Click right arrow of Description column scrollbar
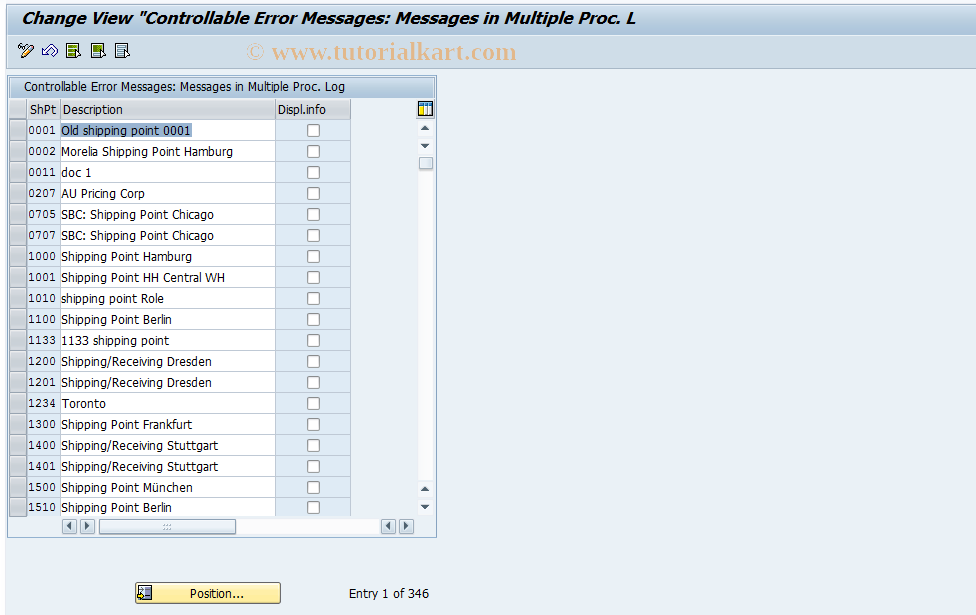Viewport: 976px width, 615px height. tap(88, 526)
